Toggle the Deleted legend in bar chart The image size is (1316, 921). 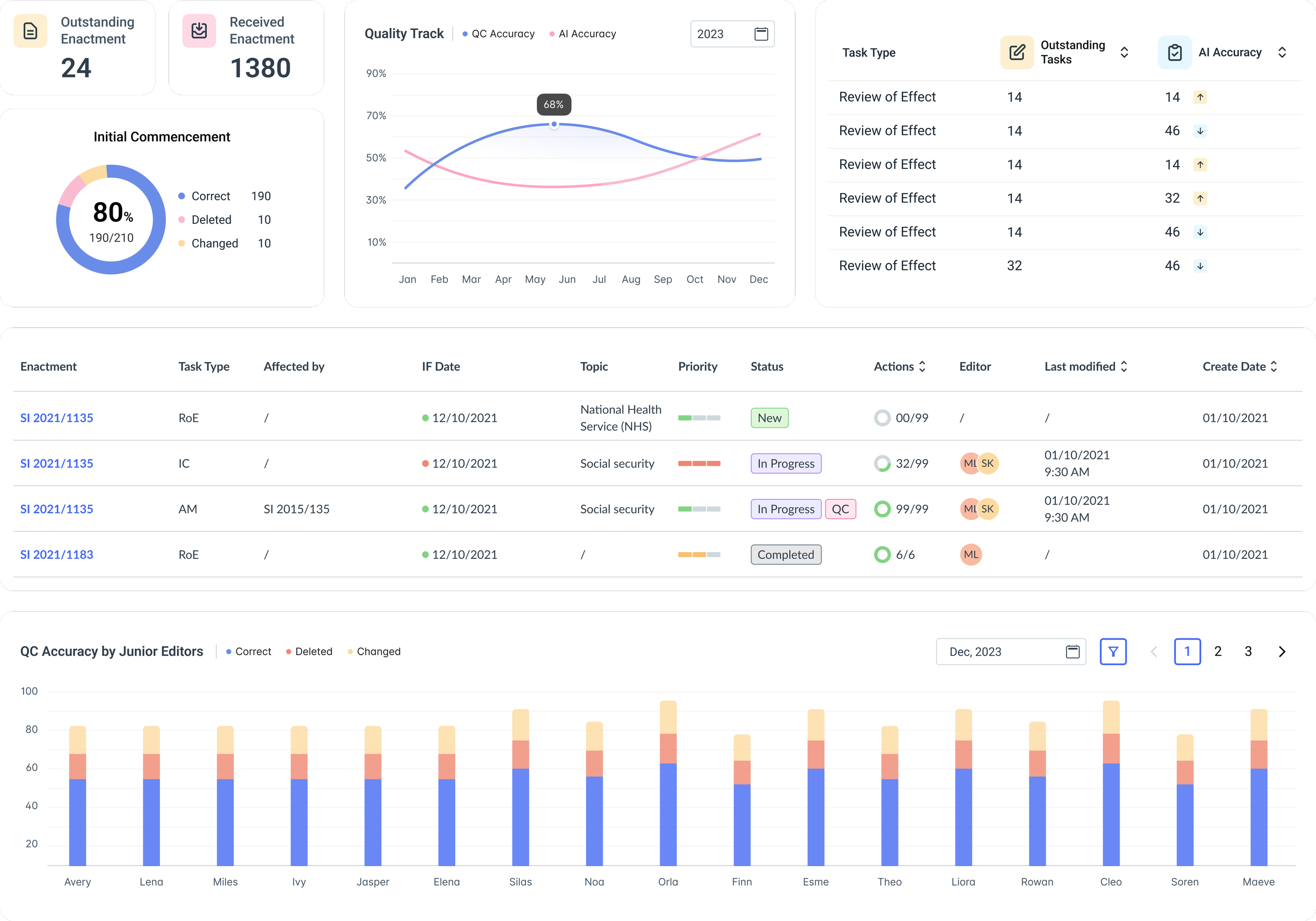(309, 652)
